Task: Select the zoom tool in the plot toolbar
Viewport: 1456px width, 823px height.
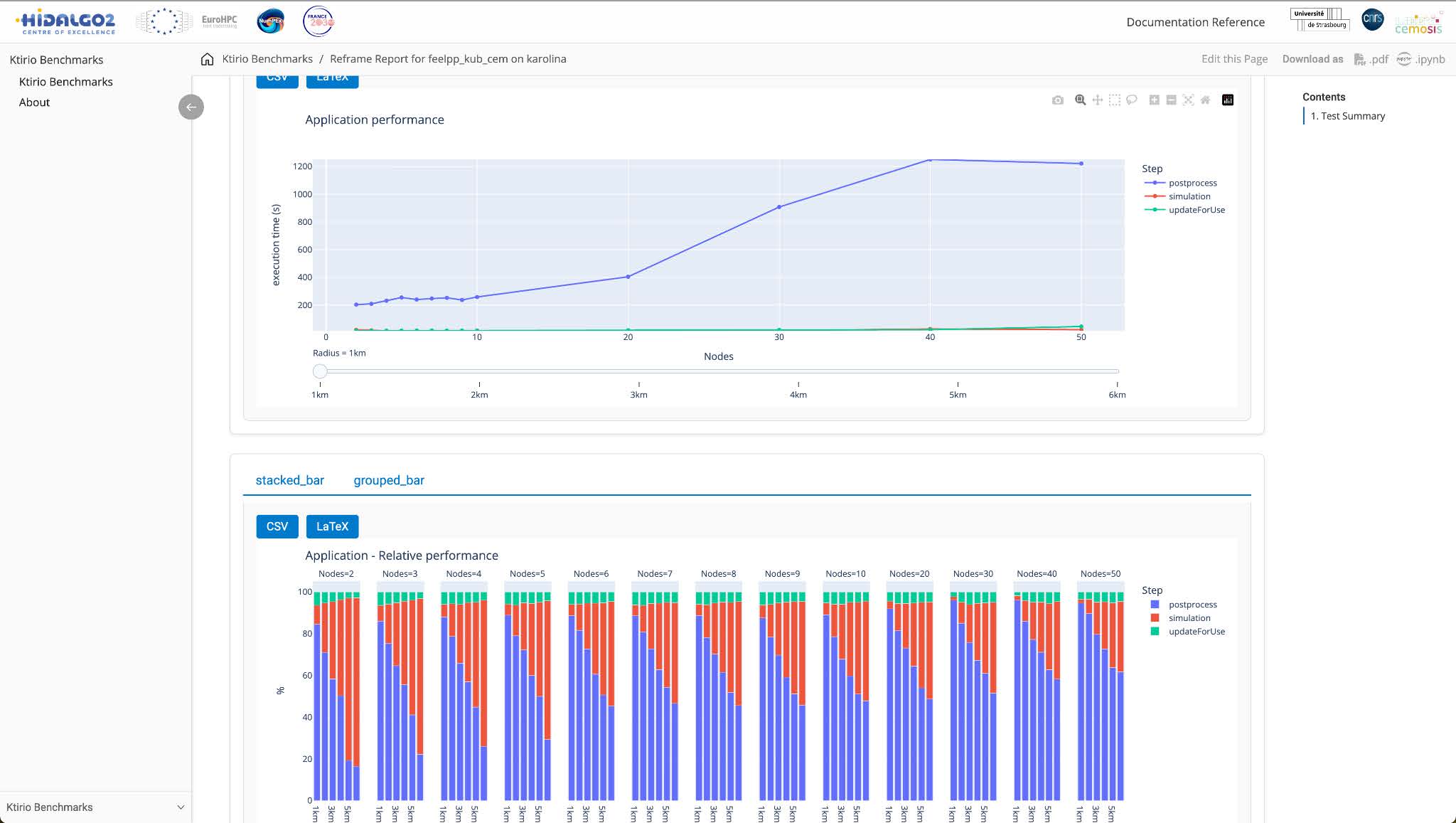Action: [1079, 100]
